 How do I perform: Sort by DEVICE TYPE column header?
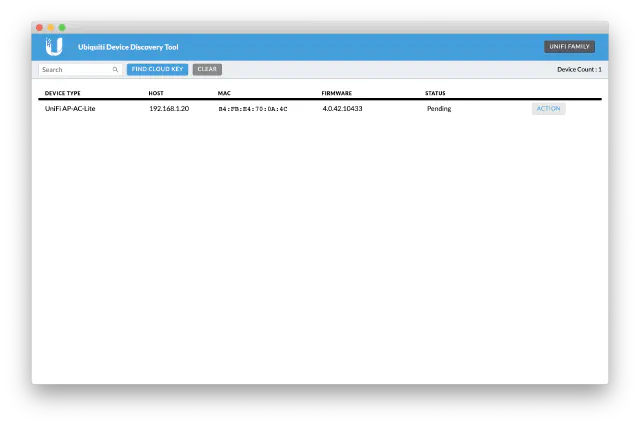coord(62,93)
